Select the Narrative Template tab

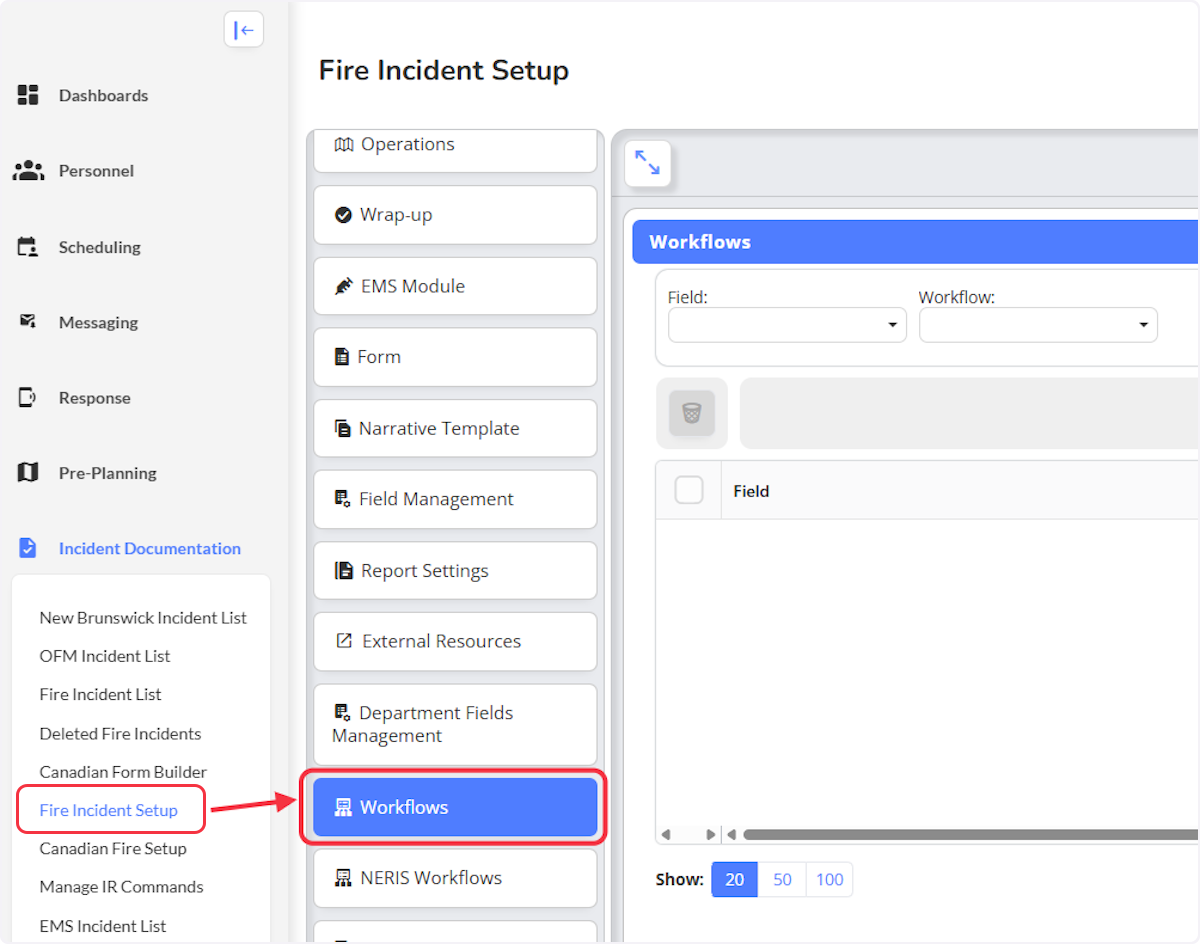pos(455,428)
